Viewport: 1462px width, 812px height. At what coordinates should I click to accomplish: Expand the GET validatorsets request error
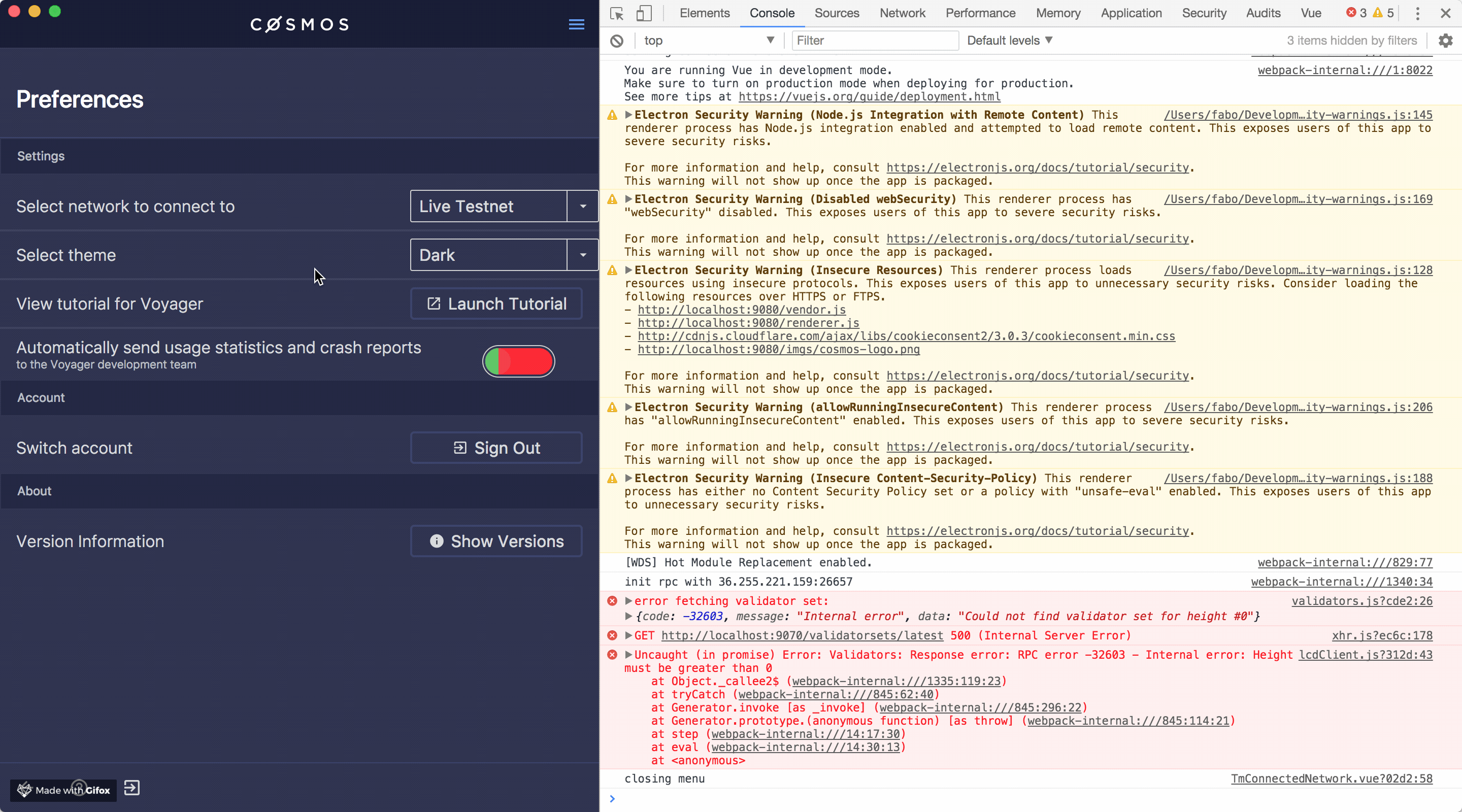628,635
